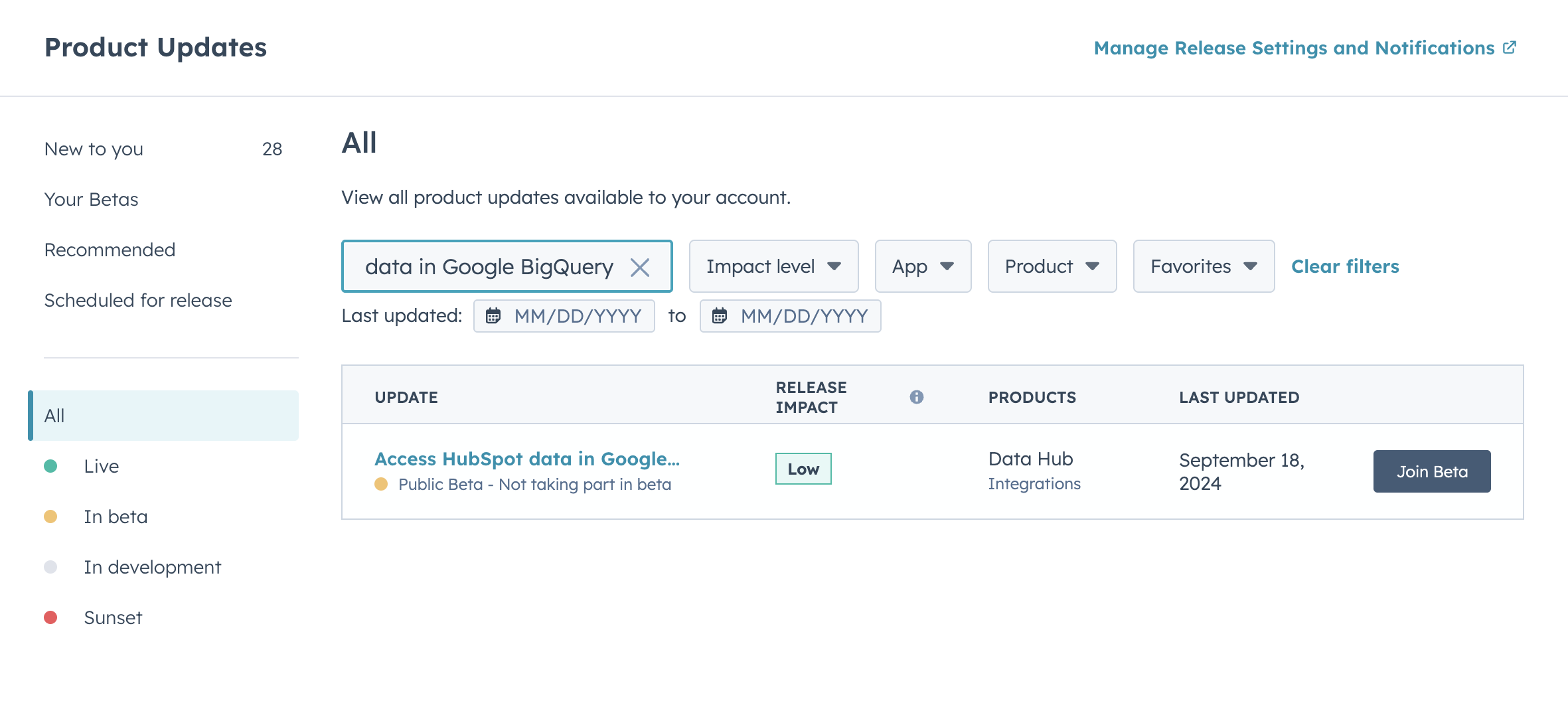Expand the Impact level dropdown

(773, 266)
